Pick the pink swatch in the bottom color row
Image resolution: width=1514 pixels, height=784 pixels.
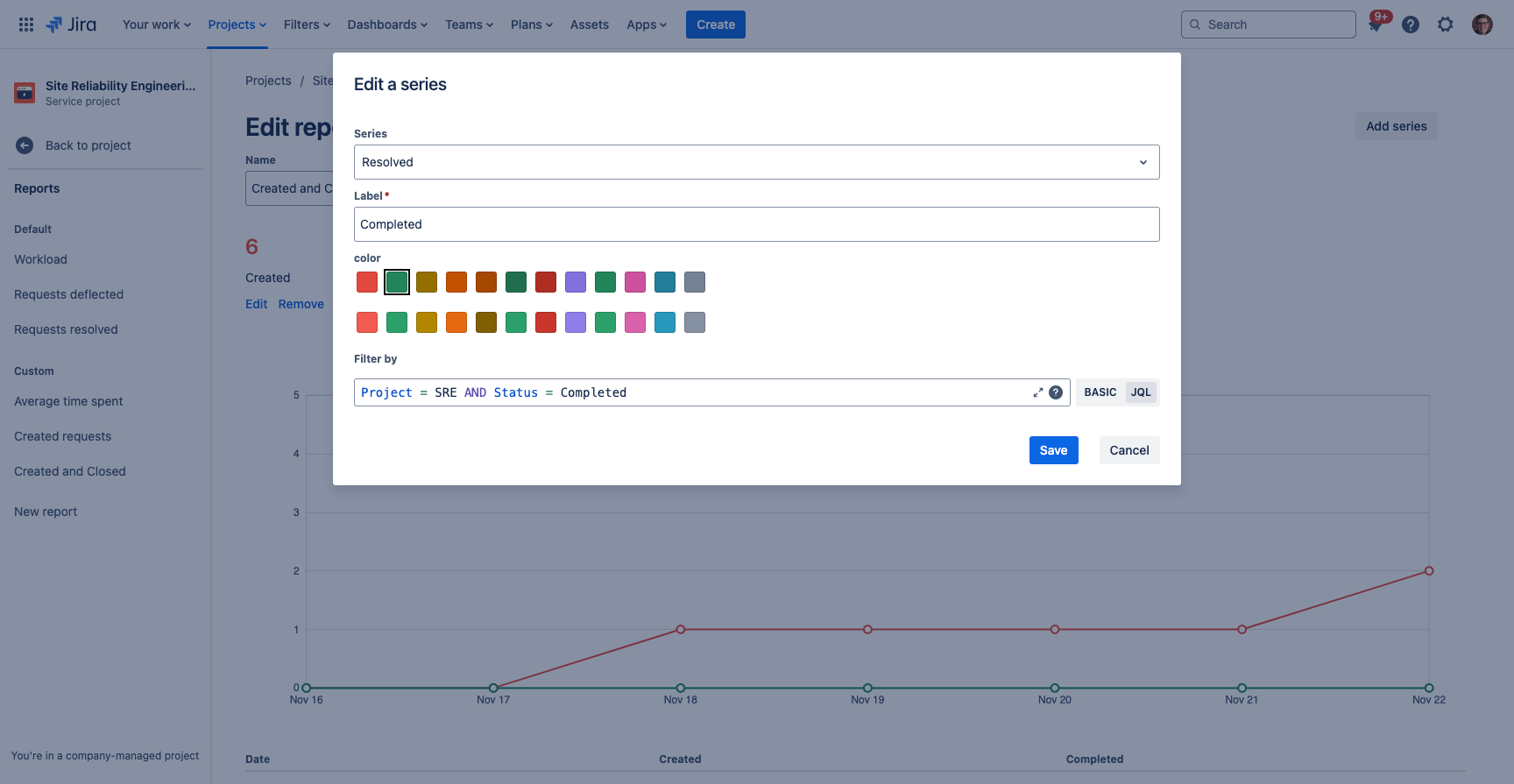click(635, 322)
